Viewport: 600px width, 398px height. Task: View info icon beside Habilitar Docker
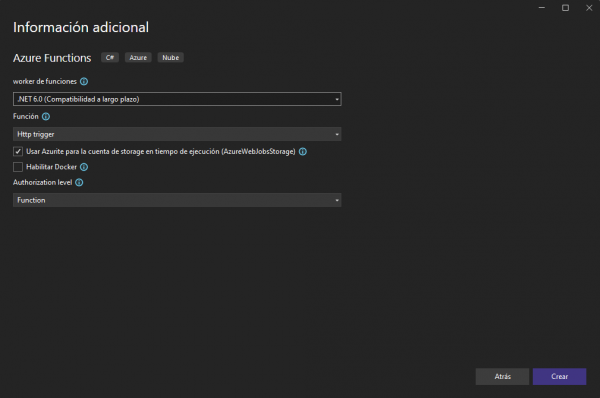coord(84,167)
